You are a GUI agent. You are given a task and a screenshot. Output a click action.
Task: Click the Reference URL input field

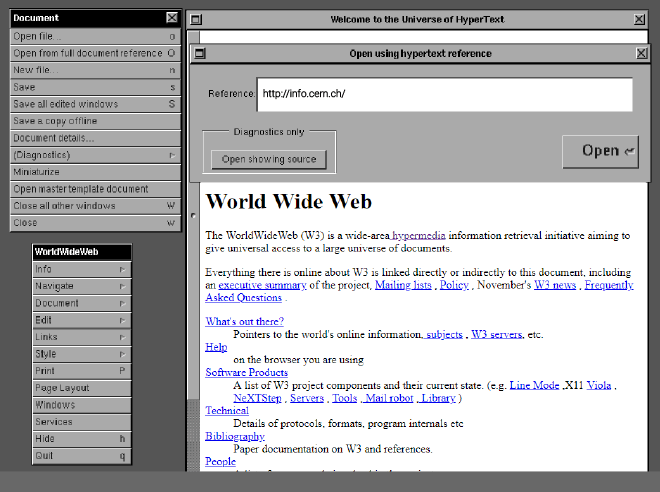coord(444,95)
